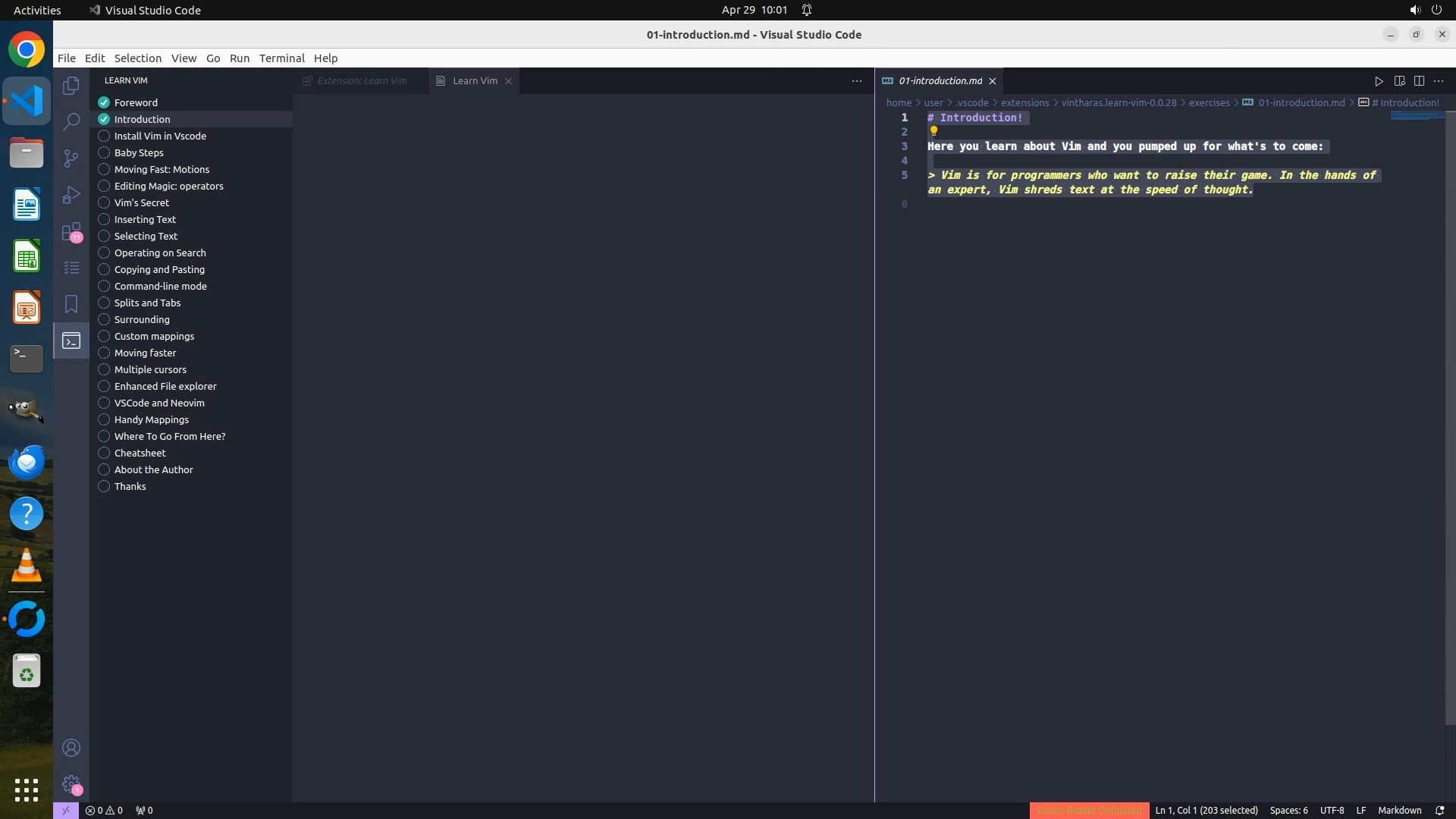Open the Extensions view icon
This screenshot has height=819, width=1456.
[x=71, y=231]
